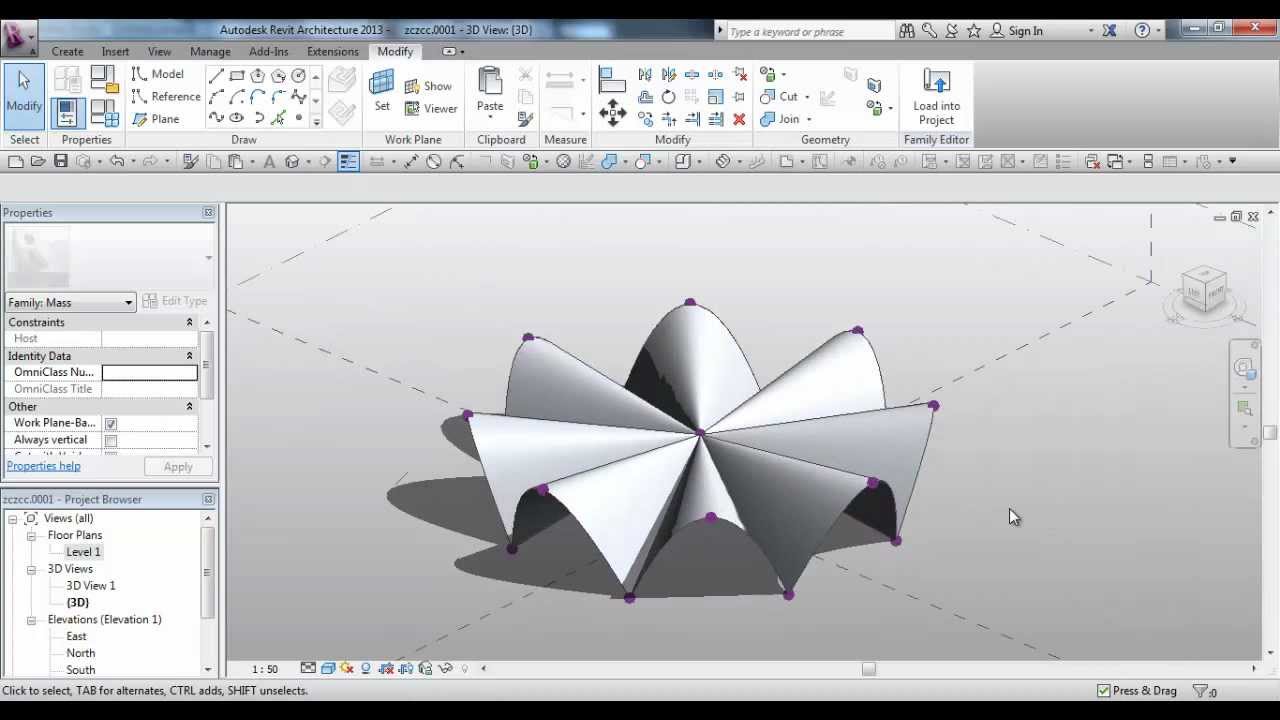Click the keyword search box

click(x=810, y=31)
